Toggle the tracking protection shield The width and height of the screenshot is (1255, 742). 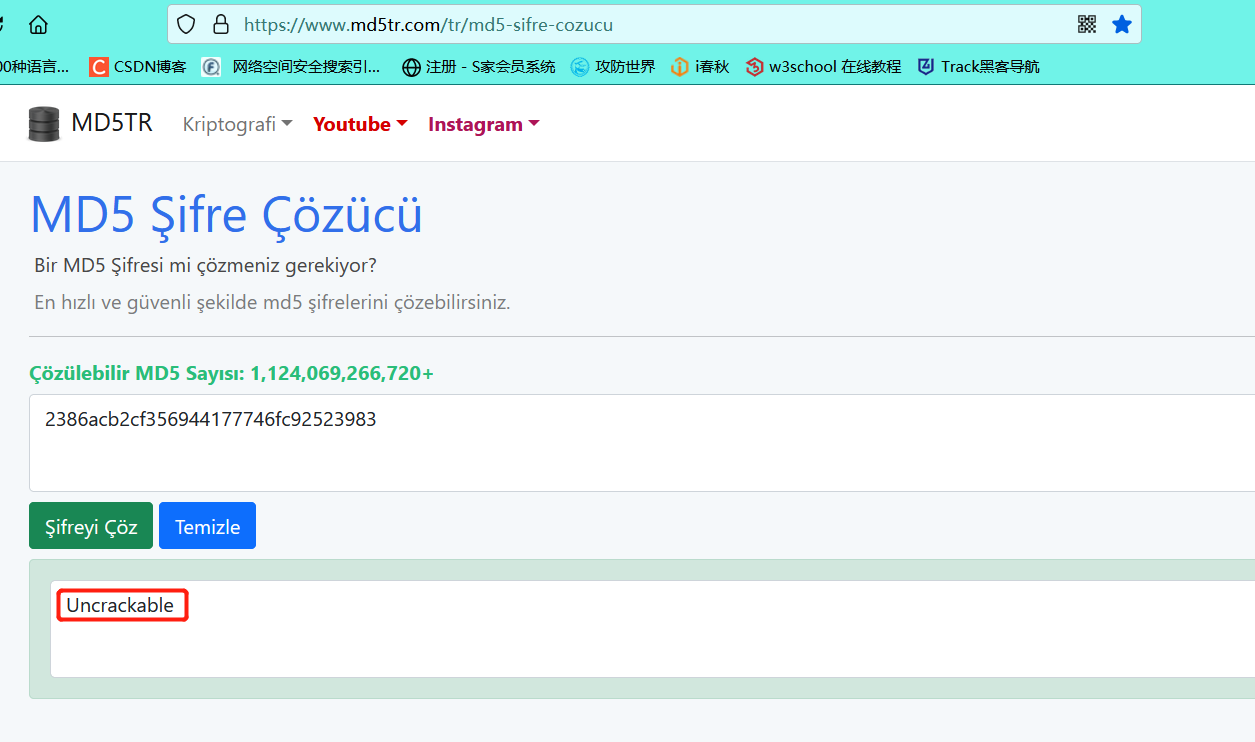[186, 24]
